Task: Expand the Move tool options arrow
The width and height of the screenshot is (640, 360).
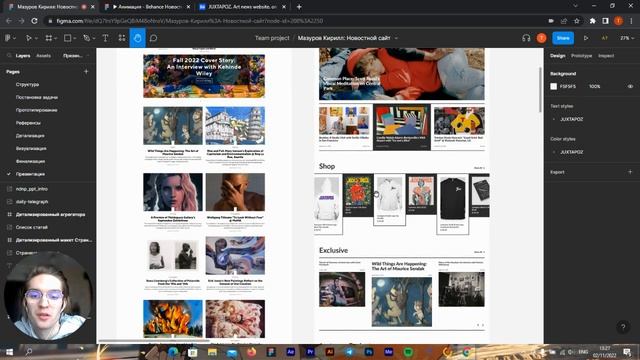Action: (x=36, y=38)
